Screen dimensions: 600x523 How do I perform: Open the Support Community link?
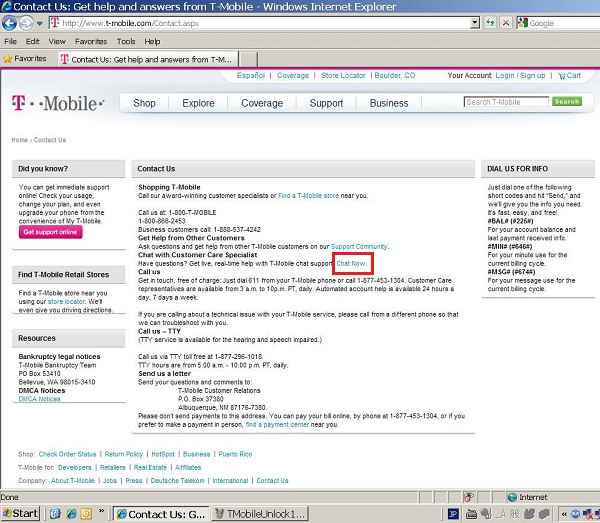359,246
